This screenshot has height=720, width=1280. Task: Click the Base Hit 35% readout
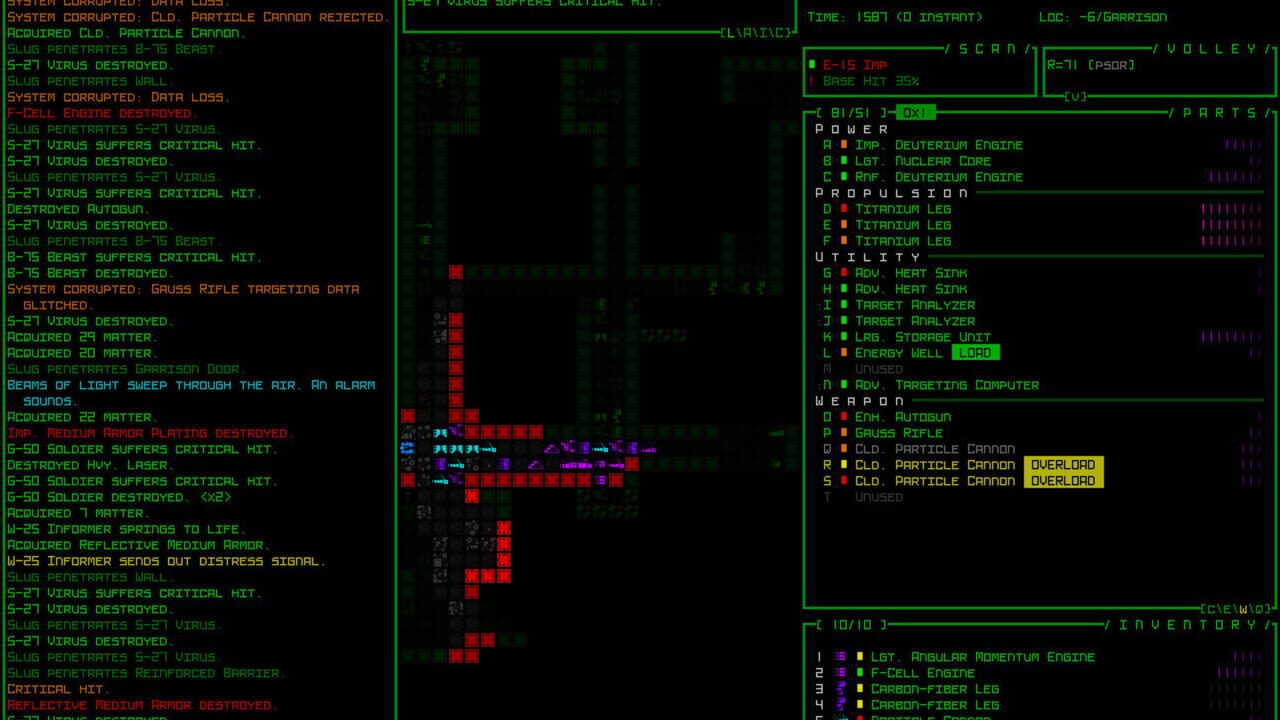(x=871, y=81)
